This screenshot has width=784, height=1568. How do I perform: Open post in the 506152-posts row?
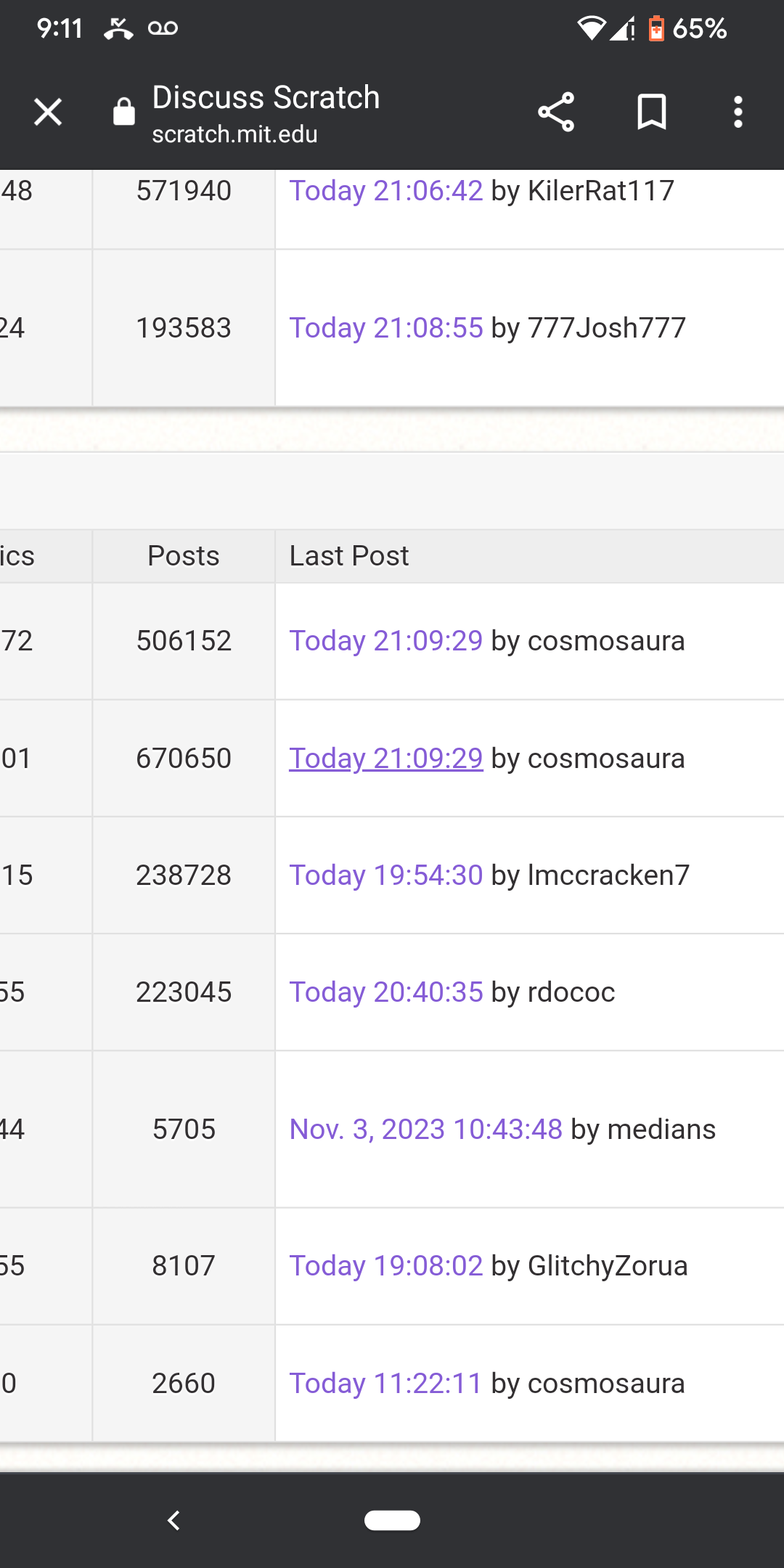click(385, 641)
